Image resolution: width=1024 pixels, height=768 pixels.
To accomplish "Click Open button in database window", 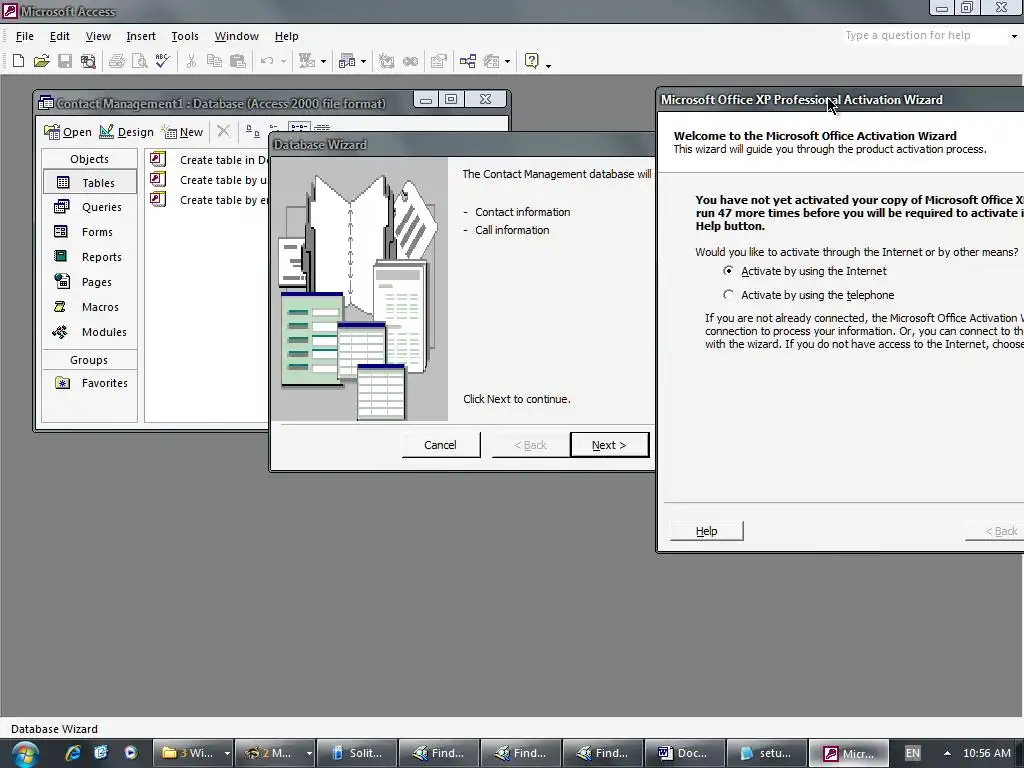I will [68, 132].
